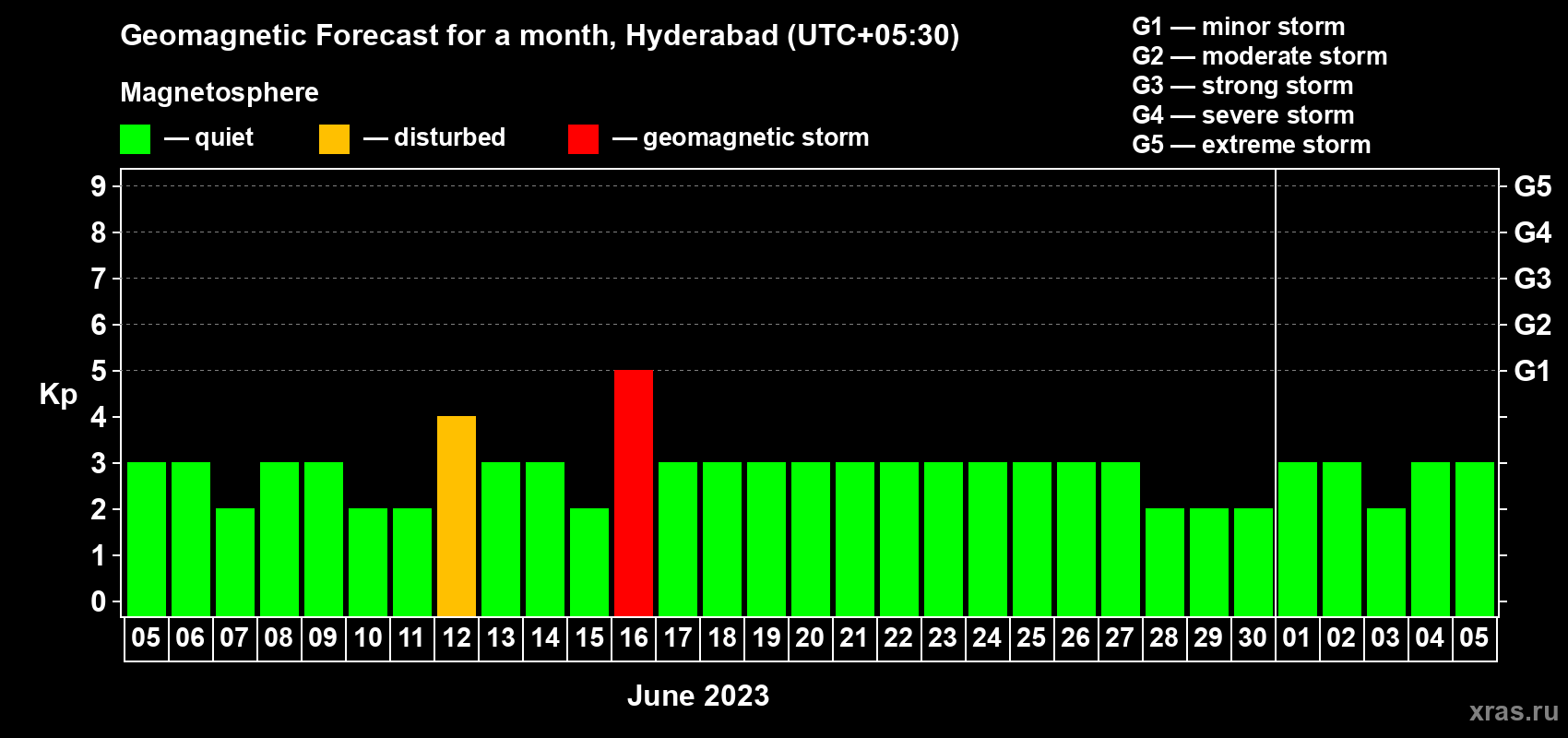Select the date label "01" on the x-axis
This screenshot has width=1568, height=738.
coord(1297,637)
